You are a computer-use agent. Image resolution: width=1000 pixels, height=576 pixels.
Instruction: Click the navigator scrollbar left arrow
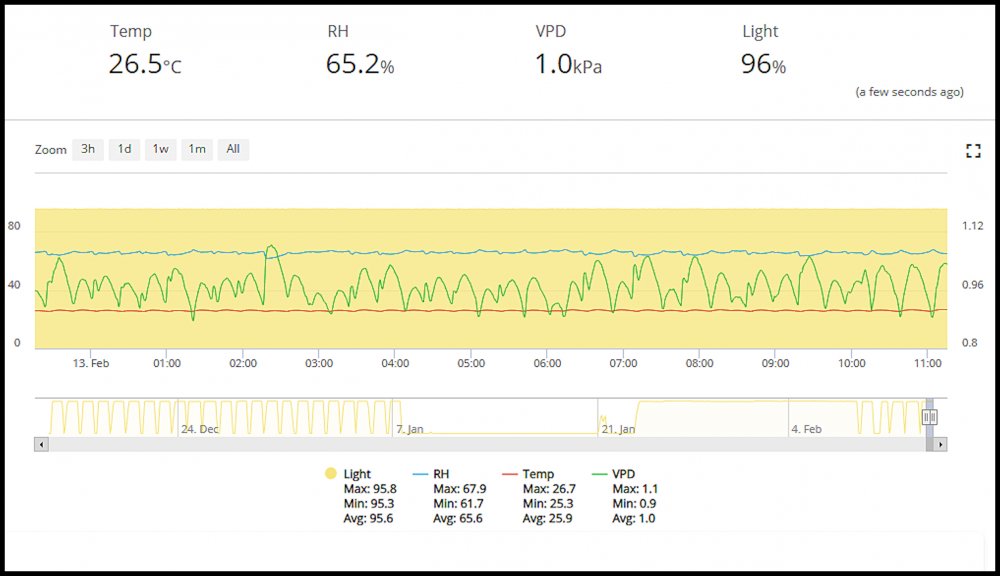(x=40, y=443)
